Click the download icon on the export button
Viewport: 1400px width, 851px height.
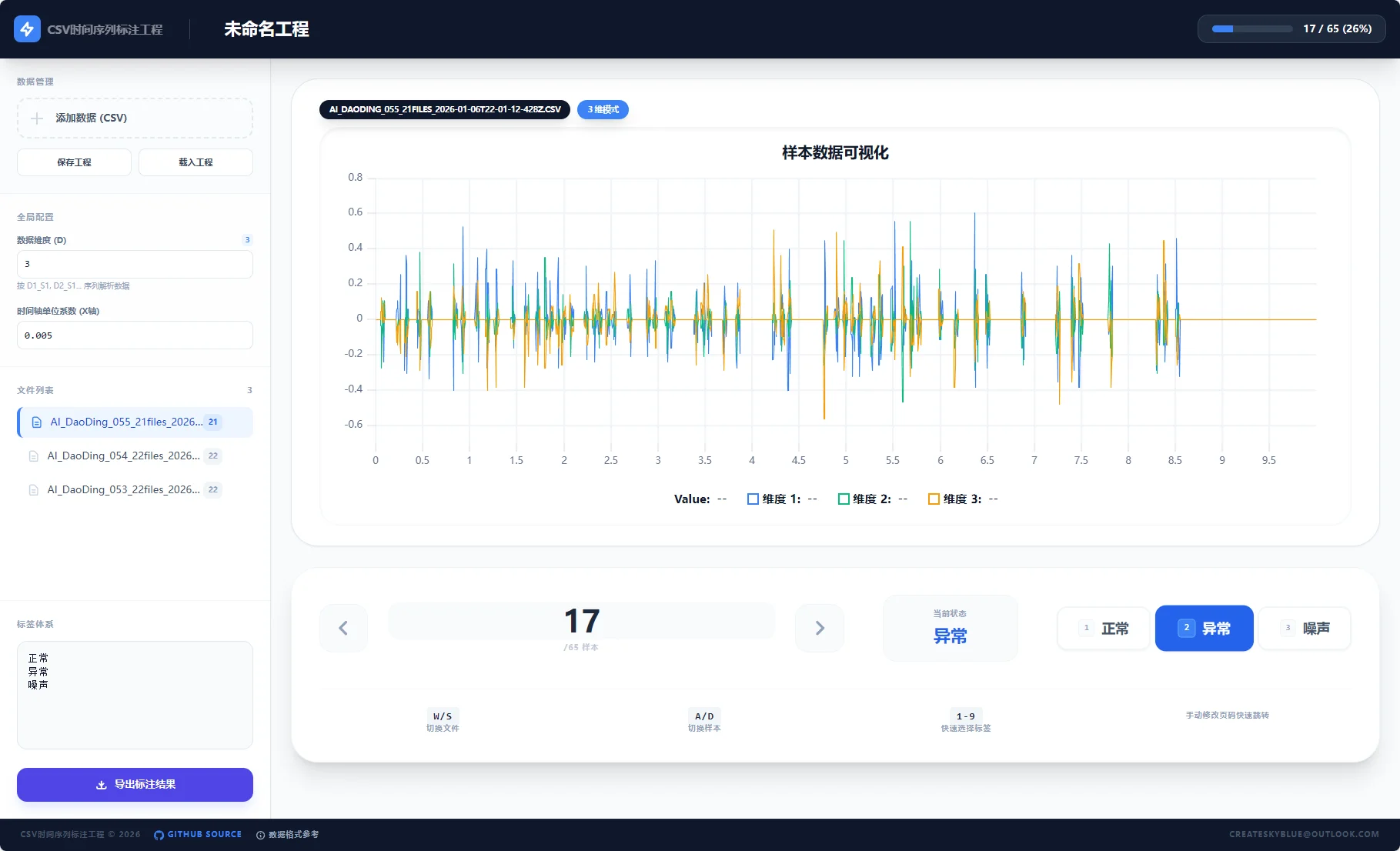click(101, 785)
